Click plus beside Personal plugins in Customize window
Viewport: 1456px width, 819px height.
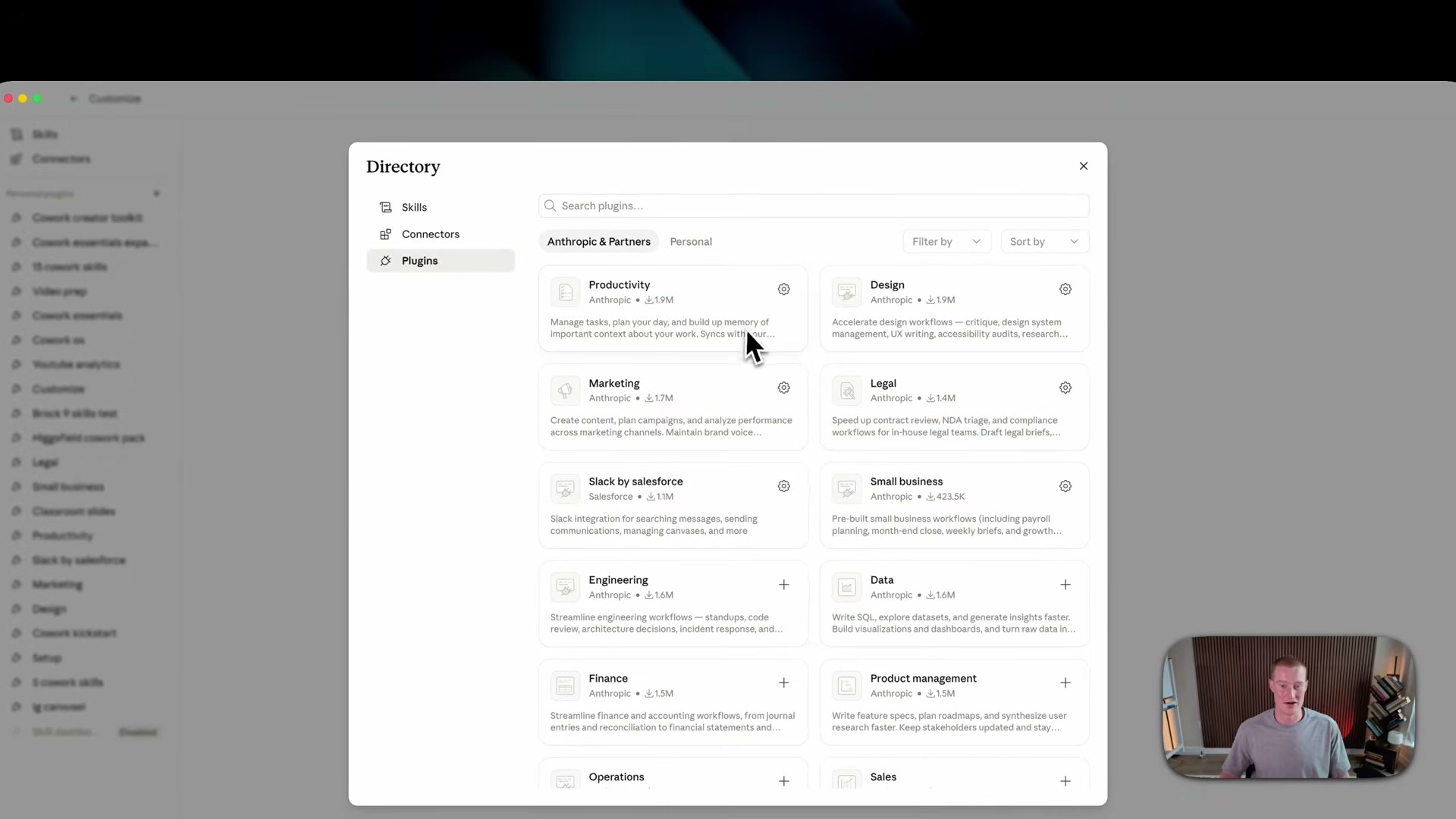157,193
